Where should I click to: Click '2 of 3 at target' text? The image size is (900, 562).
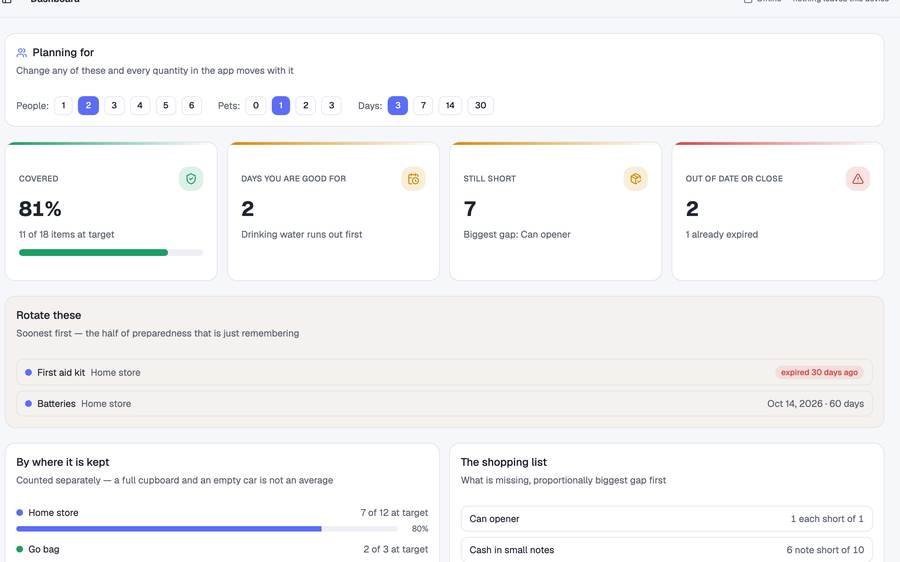(395, 549)
